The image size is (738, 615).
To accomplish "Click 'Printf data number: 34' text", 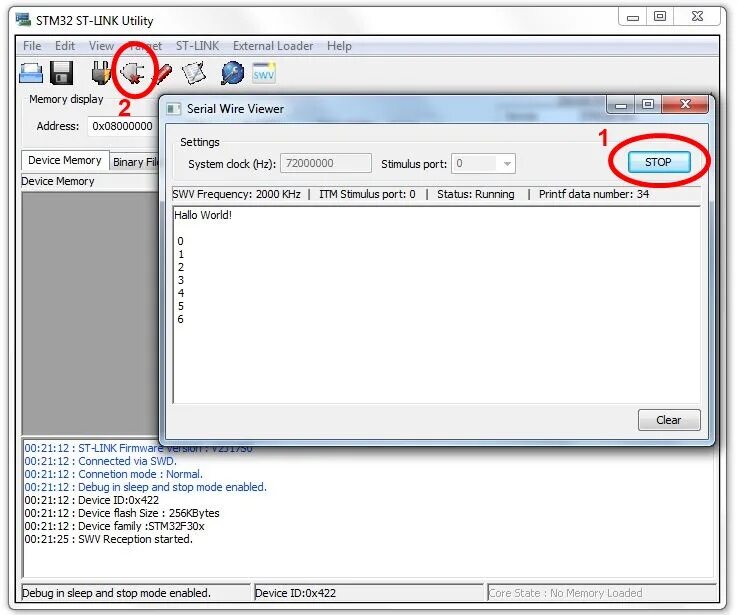I will click(594, 194).
